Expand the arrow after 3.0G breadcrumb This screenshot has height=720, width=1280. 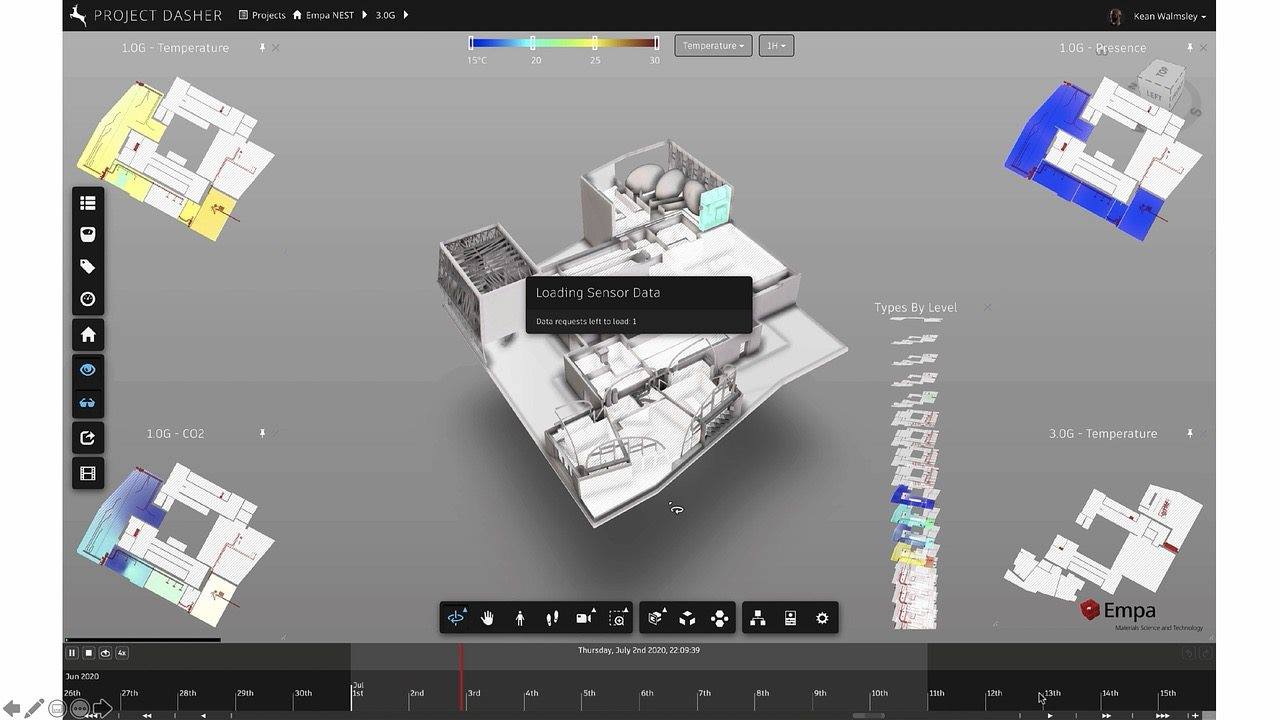[x=406, y=15]
